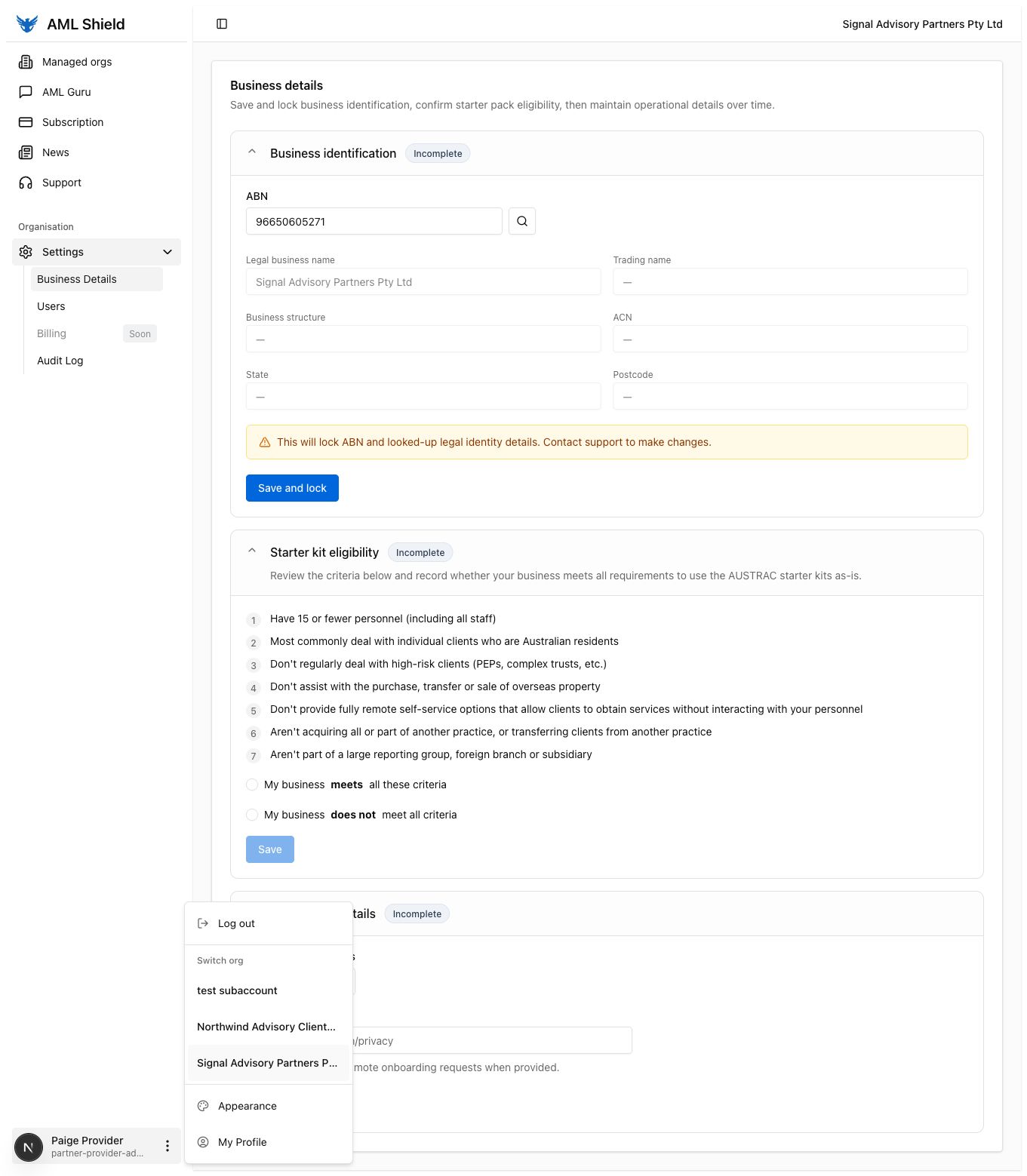Open Support from sidebar
This screenshot has height=1176, width=1027.
click(97, 183)
